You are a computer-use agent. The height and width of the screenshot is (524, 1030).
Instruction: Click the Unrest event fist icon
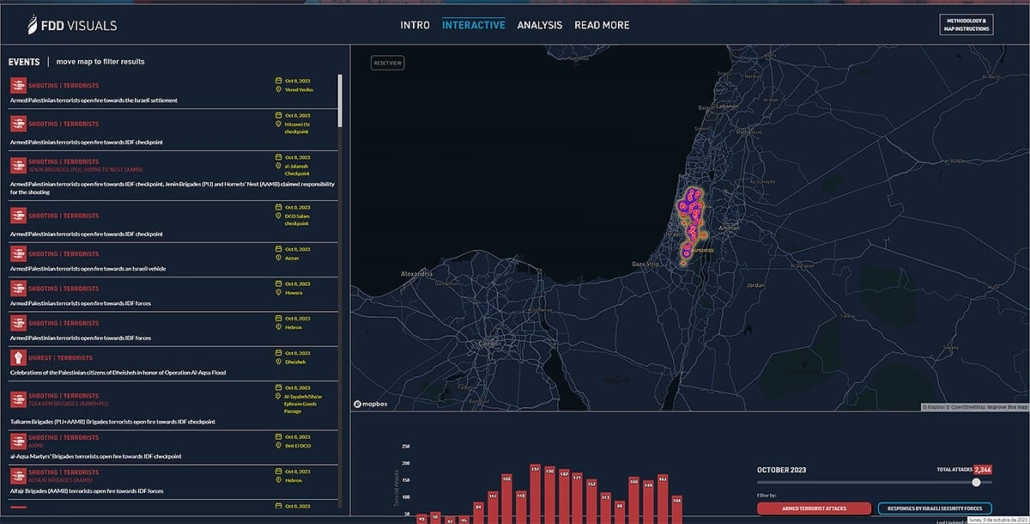(18, 358)
